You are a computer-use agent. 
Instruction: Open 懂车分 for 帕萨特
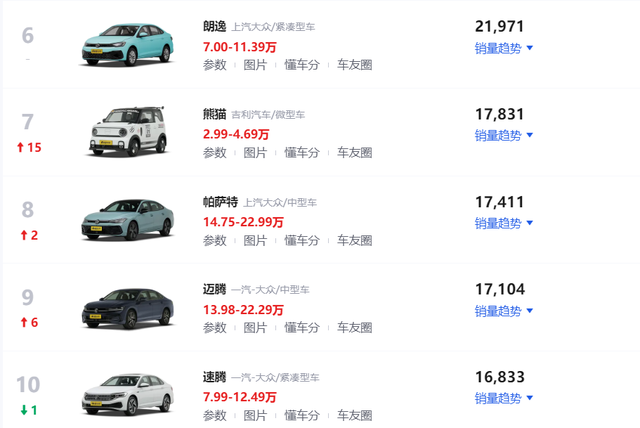tap(302, 240)
